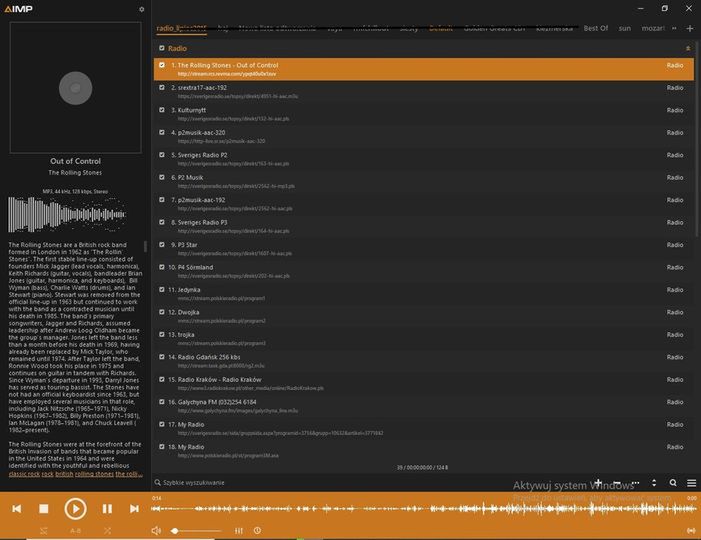Image resolution: width=701 pixels, height=540 pixels.
Task: Uncheck the Sveriges Radio P2 checkbox
Action: 162,155
